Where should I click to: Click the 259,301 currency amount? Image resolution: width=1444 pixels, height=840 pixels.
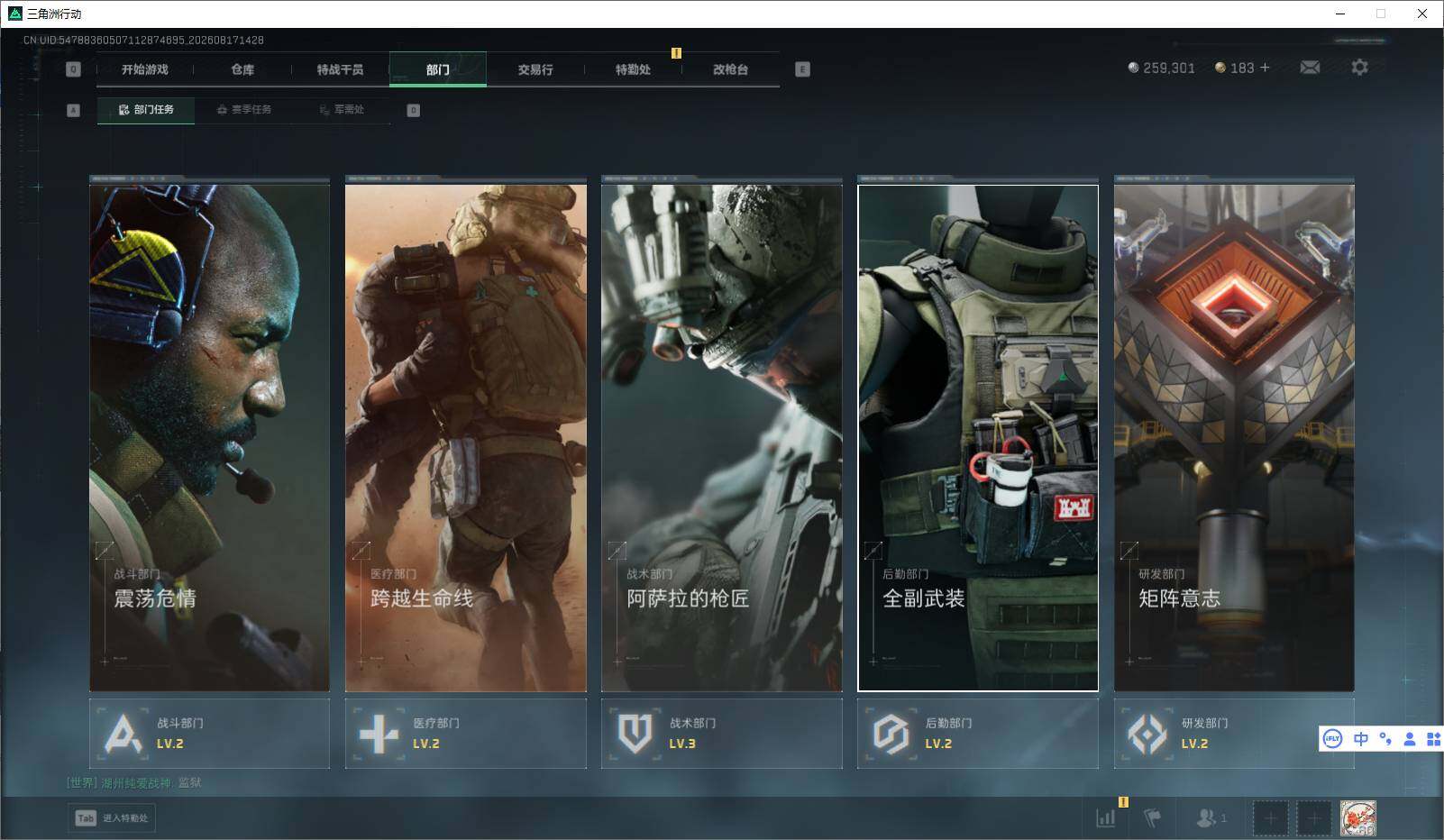1169,68
